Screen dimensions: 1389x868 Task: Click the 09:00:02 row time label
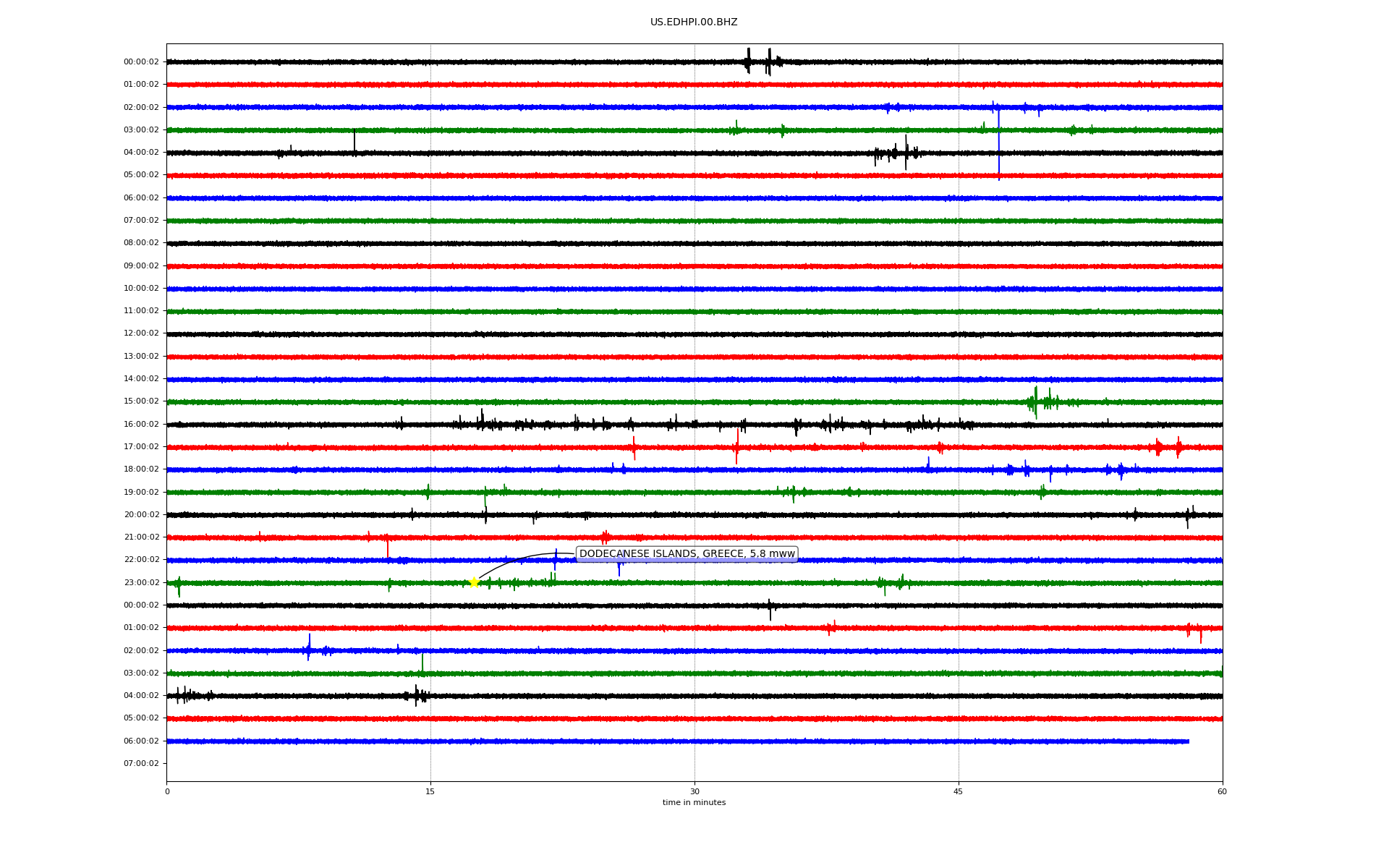coord(141,266)
